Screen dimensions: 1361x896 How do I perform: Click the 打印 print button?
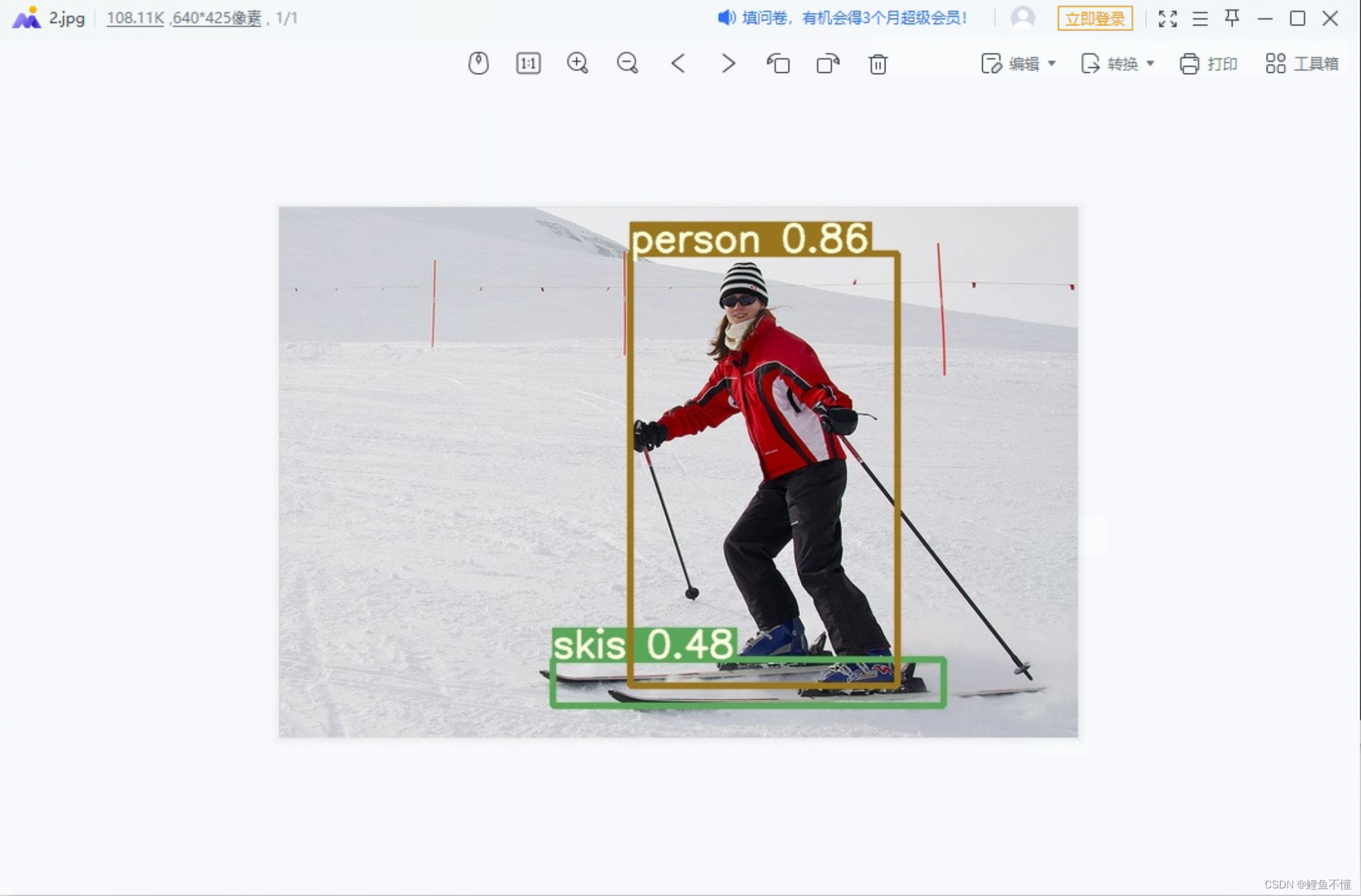tap(1208, 63)
